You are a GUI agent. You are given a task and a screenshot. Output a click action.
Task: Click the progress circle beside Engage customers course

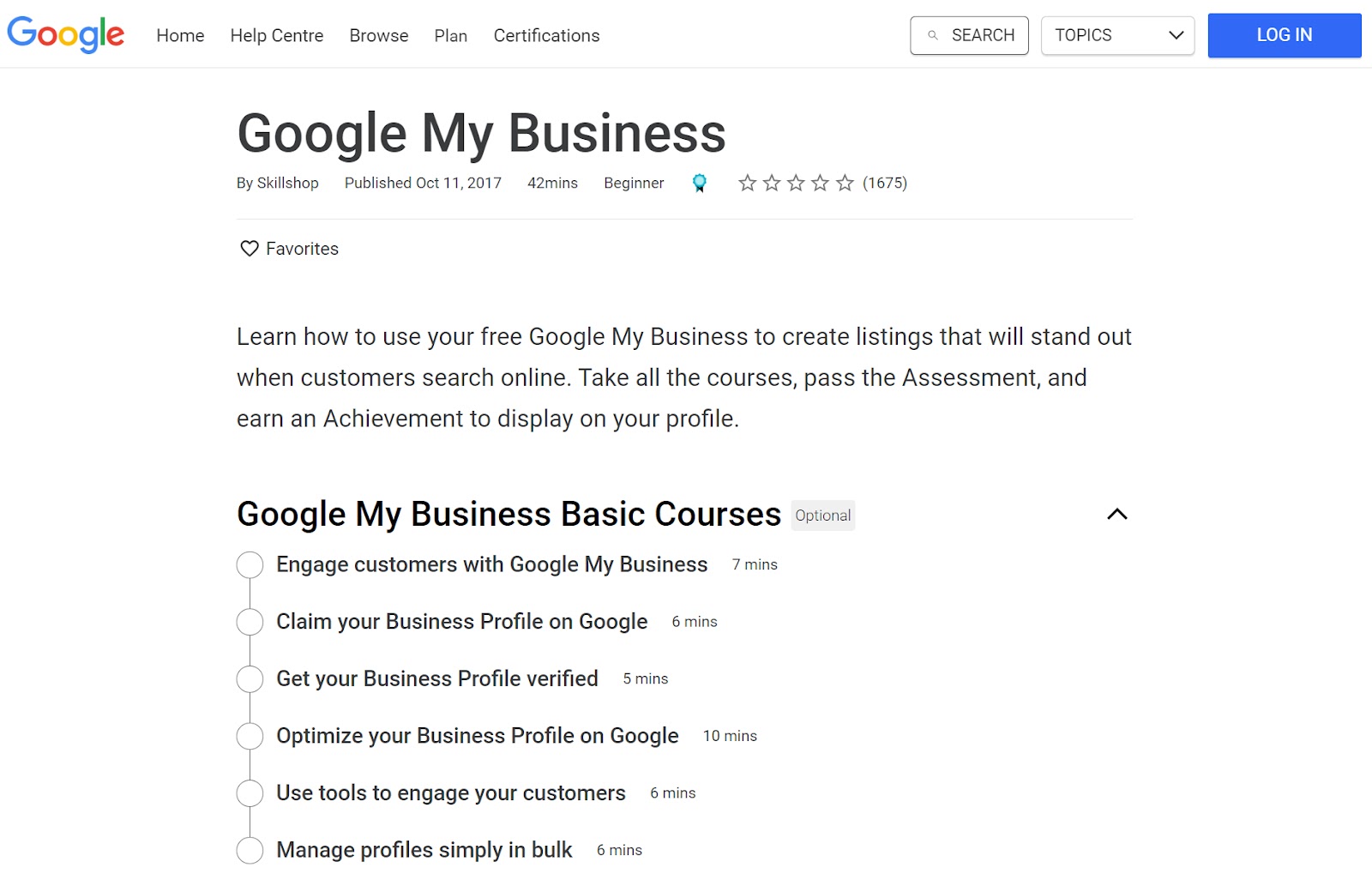250,564
